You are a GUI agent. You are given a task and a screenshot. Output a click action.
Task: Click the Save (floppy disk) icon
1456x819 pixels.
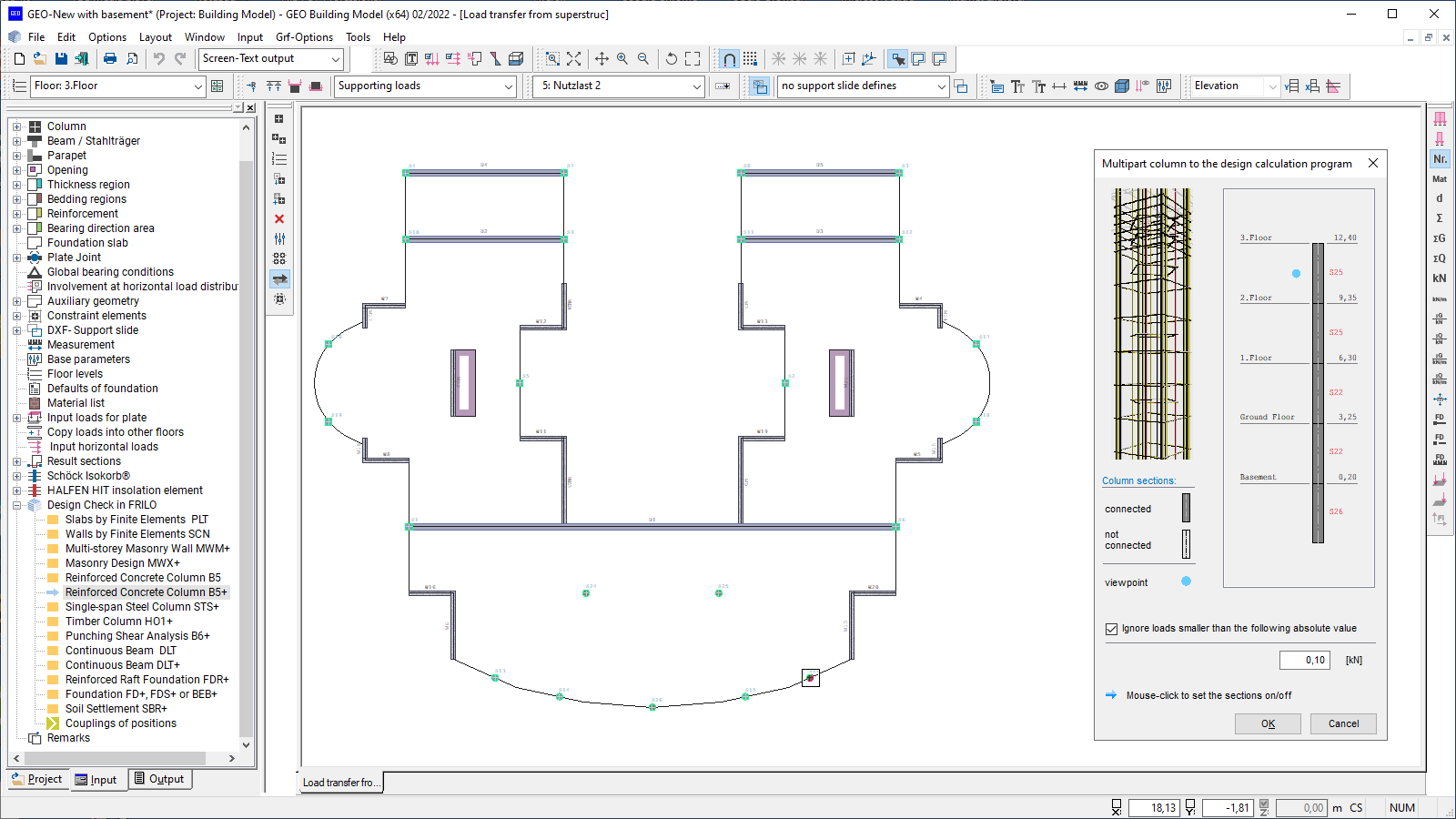(61, 58)
